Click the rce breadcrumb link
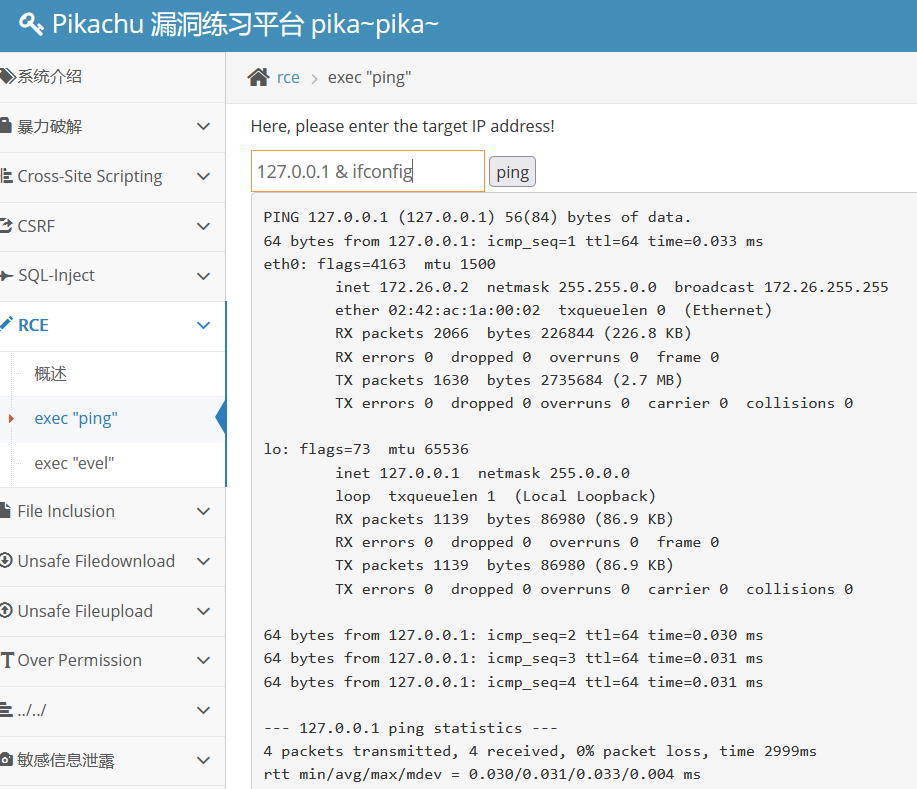917x789 pixels. (288, 77)
